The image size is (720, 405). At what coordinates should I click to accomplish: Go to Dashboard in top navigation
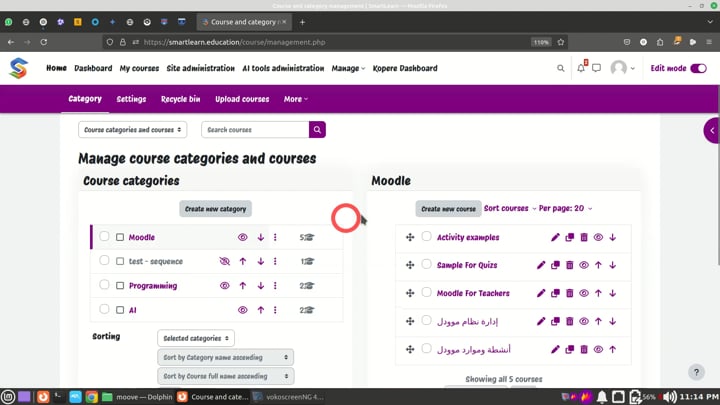tap(93, 68)
